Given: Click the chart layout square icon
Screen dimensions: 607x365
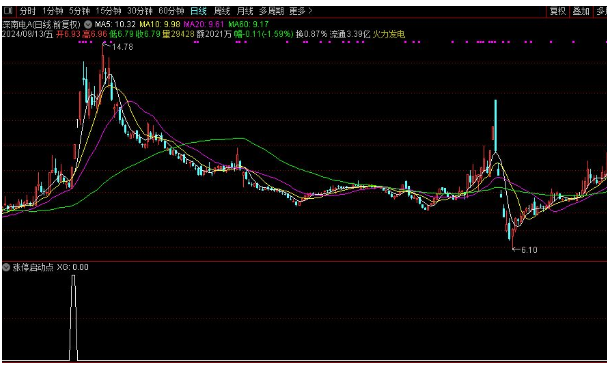Looking at the screenshot, I should [8, 11].
